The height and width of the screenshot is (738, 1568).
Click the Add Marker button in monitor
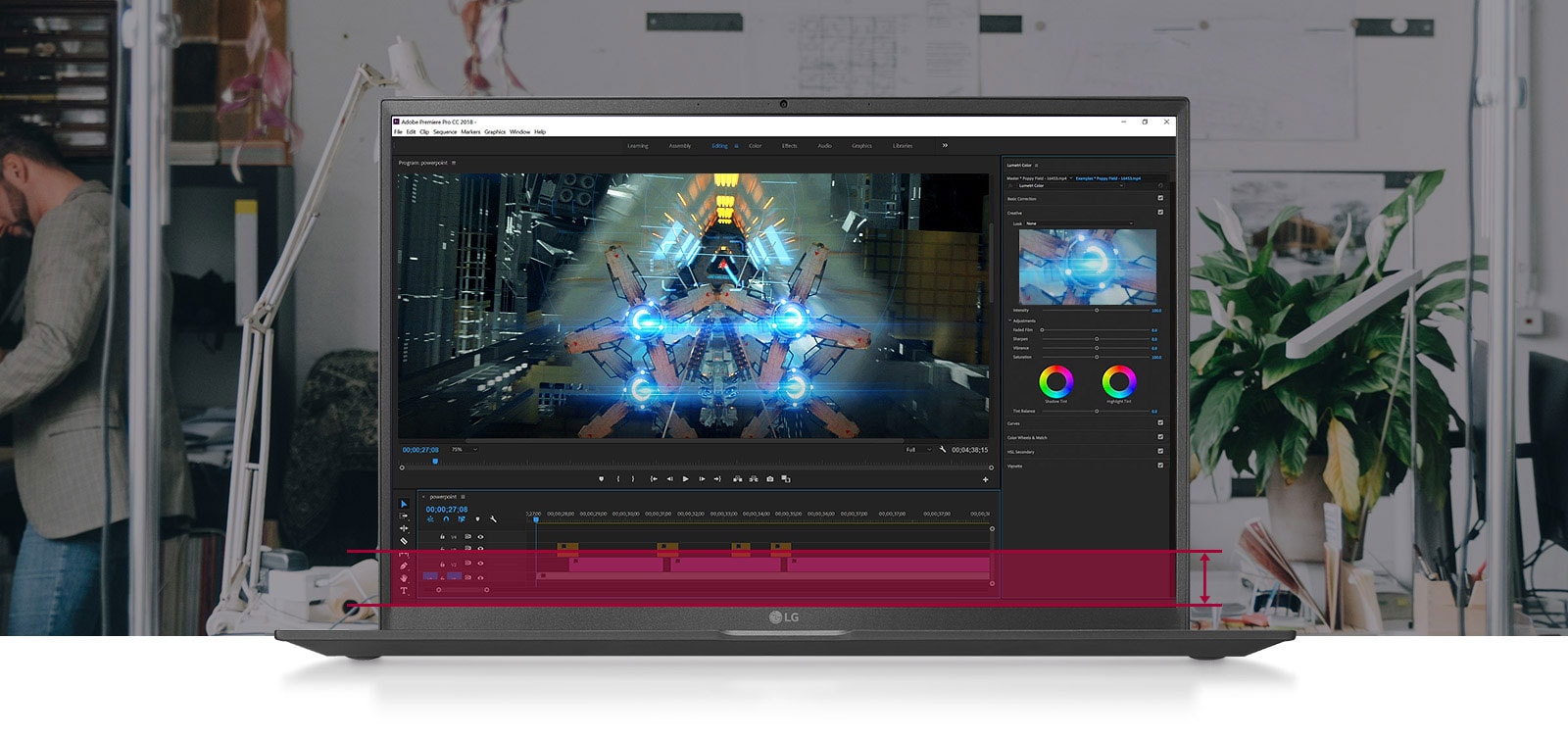601,479
